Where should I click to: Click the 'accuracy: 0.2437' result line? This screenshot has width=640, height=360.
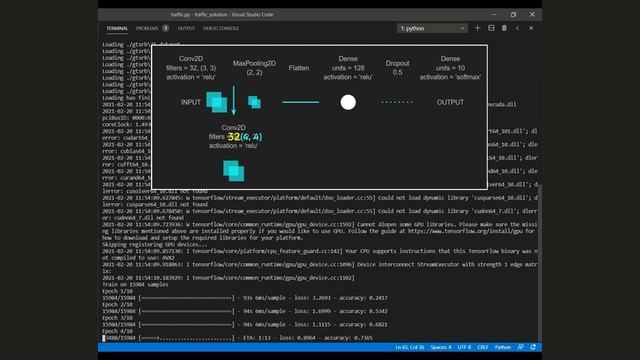click(x=245, y=298)
